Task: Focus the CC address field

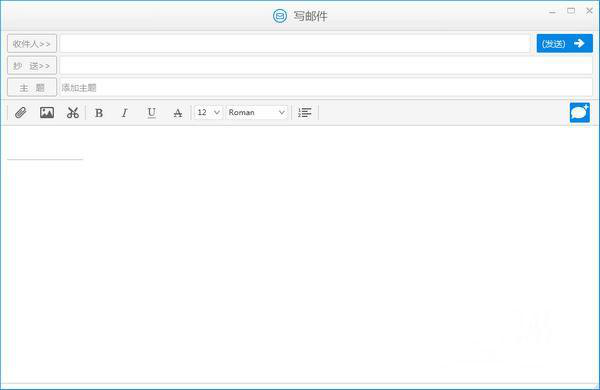Action: 326,65
